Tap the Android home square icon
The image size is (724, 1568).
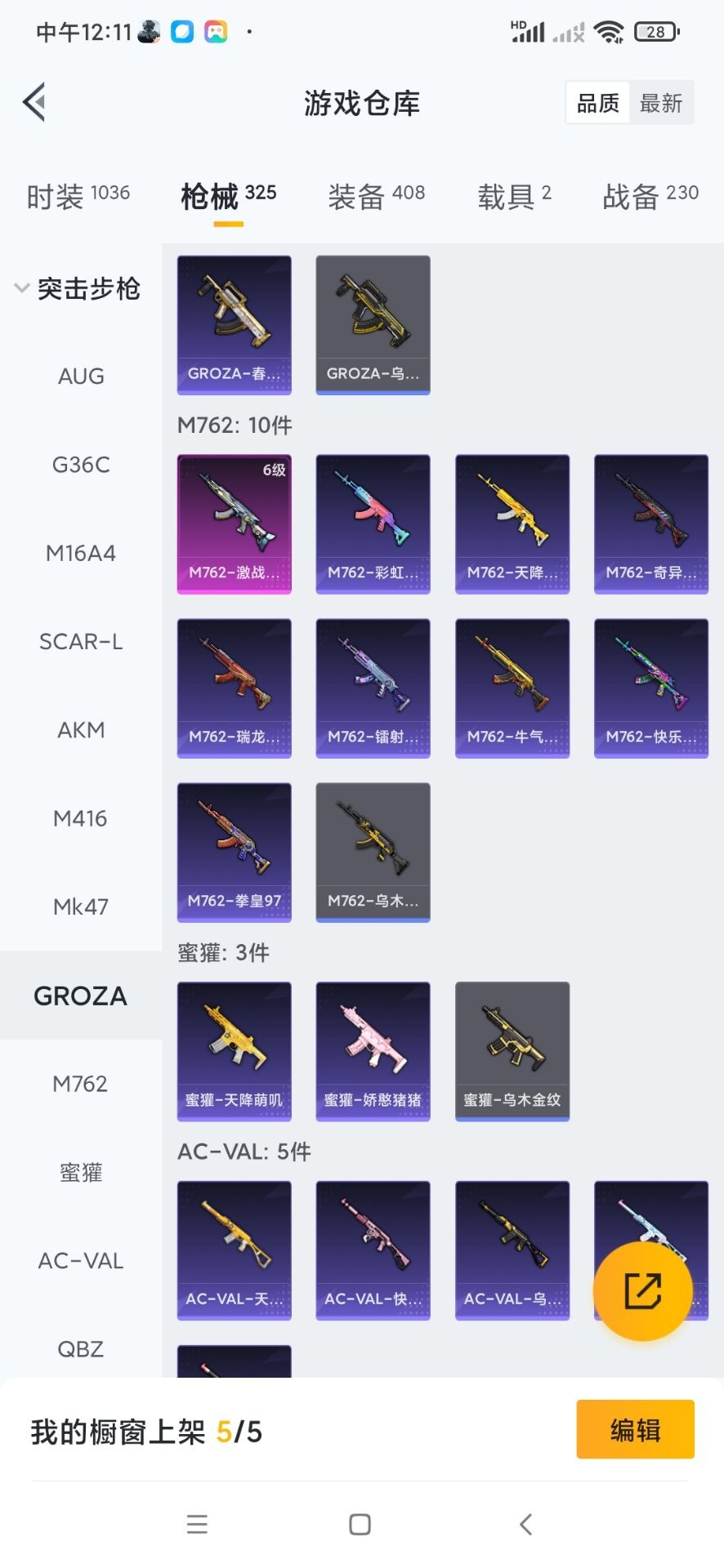click(x=360, y=1524)
